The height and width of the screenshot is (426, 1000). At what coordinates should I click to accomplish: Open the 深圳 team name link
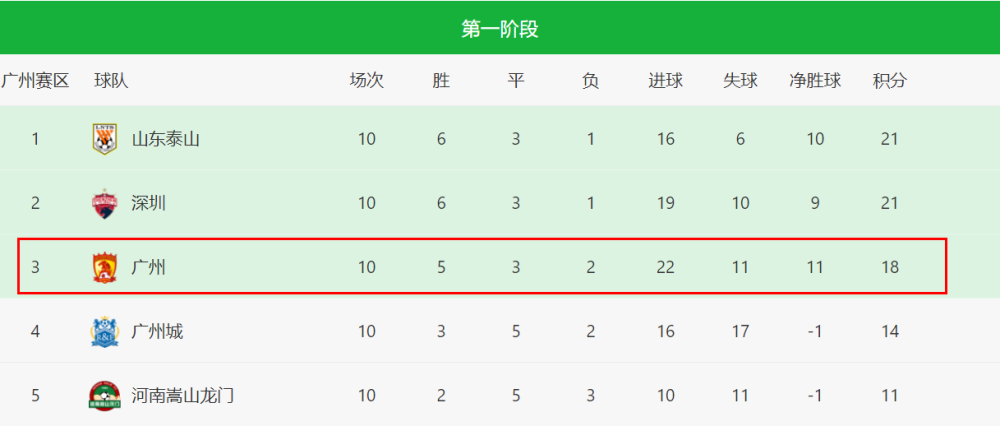point(149,203)
